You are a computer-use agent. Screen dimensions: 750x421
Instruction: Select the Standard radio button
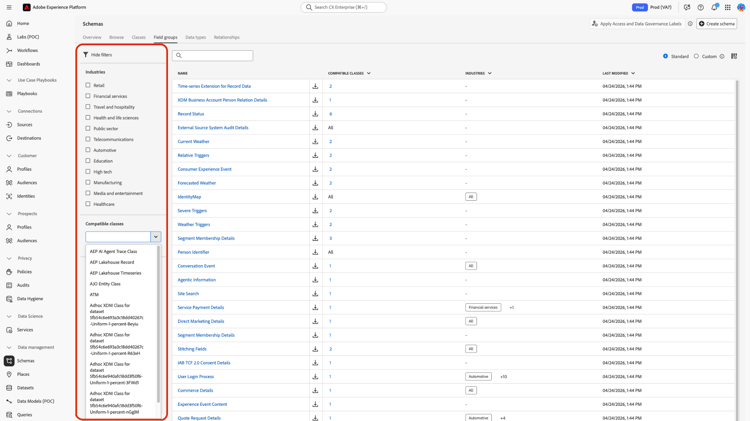click(665, 56)
